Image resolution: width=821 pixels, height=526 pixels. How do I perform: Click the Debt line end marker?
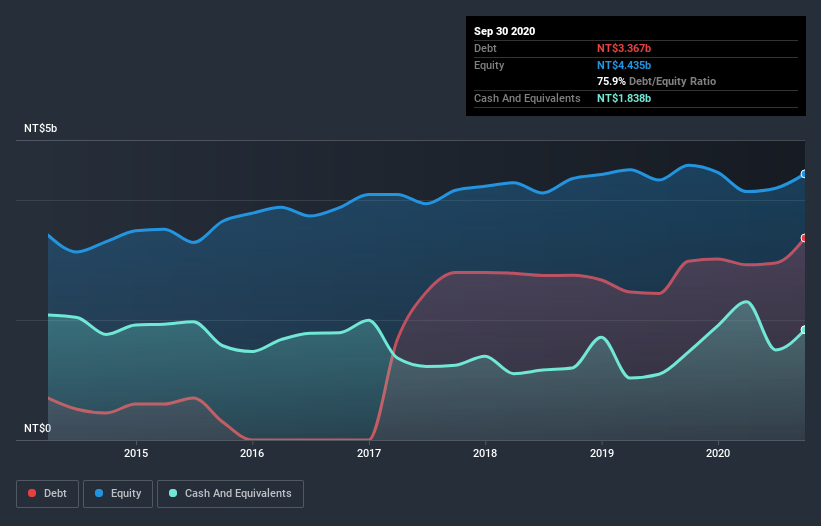pyautogui.click(x=804, y=238)
